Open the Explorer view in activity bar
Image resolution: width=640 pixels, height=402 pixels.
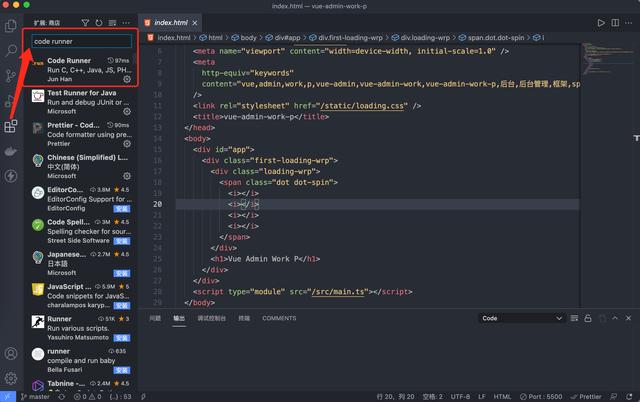[11, 26]
